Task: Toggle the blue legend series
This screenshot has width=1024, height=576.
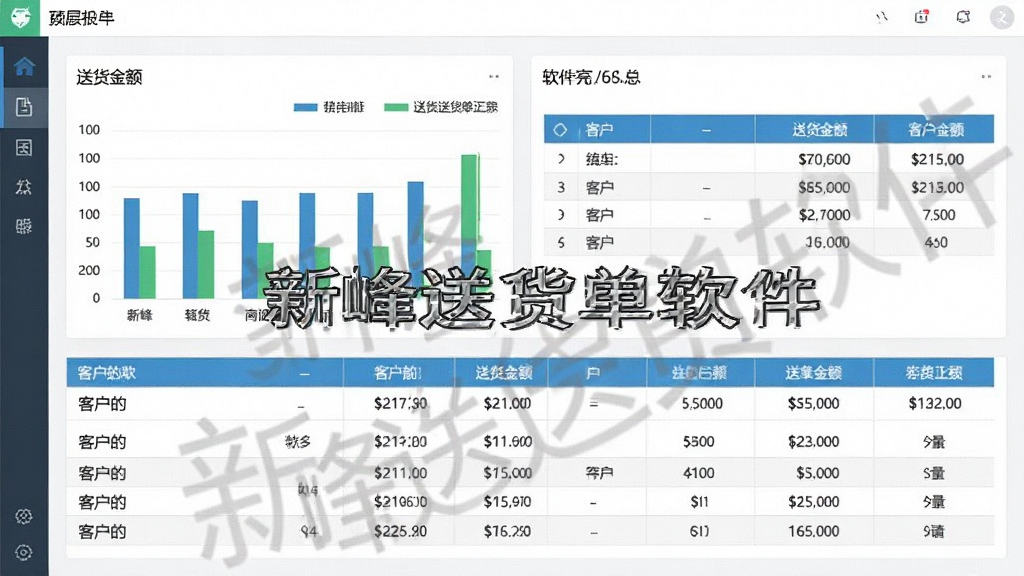Action: pyautogui.click(x=328, y=107)
